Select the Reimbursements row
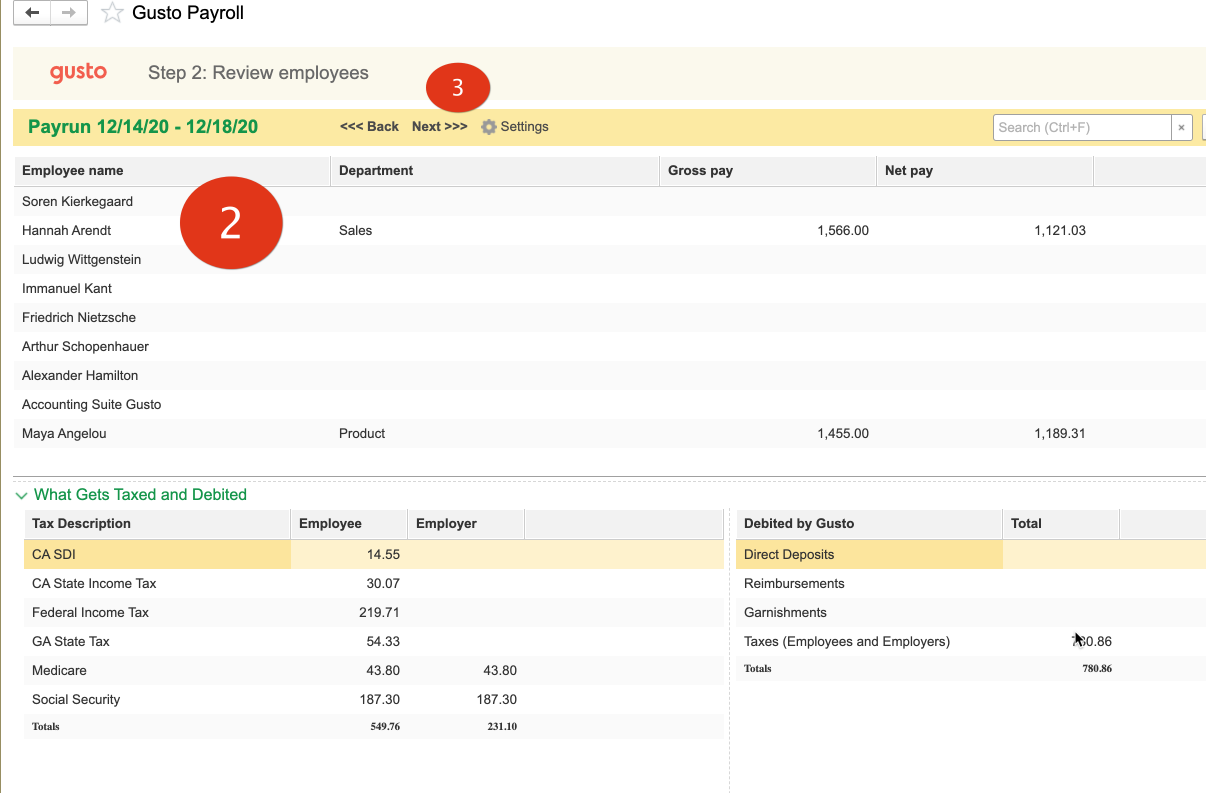Viewport: 1206px width, 793px height. [971, 583]
